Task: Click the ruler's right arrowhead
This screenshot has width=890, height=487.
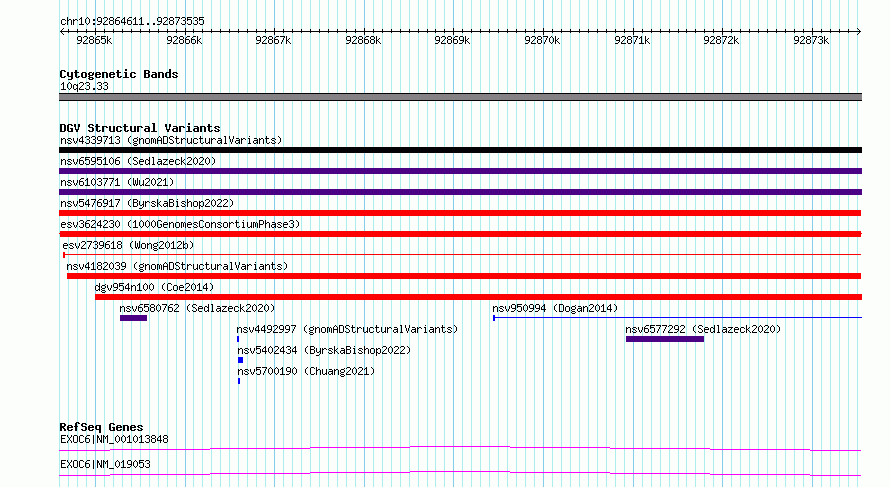Action: 859,31
